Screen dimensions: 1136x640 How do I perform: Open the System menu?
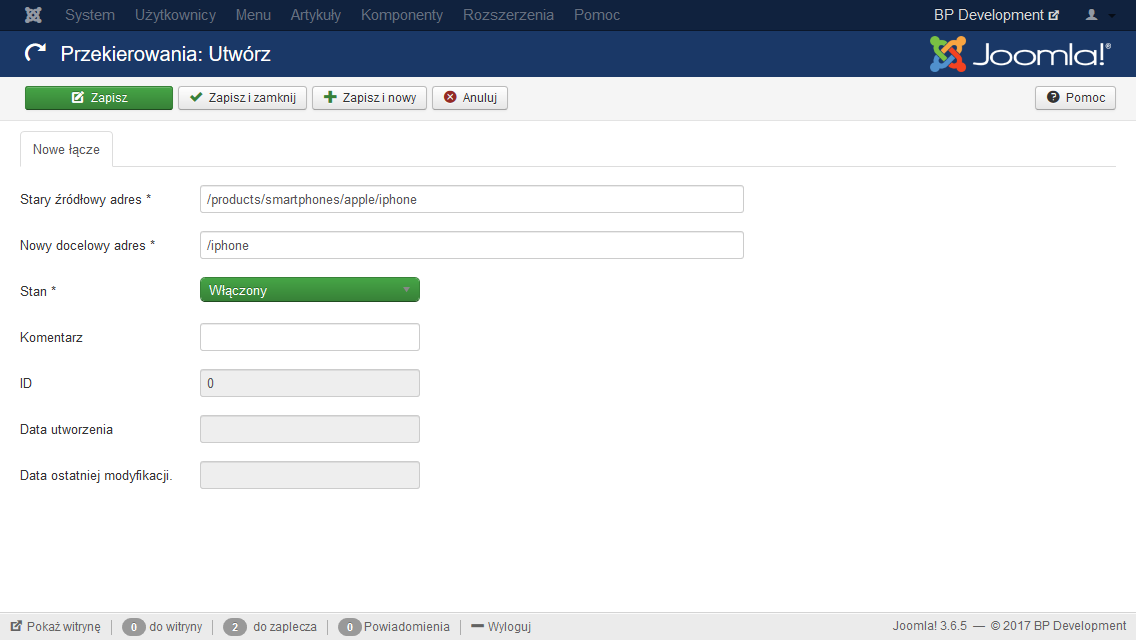click(x=90, y=15)
